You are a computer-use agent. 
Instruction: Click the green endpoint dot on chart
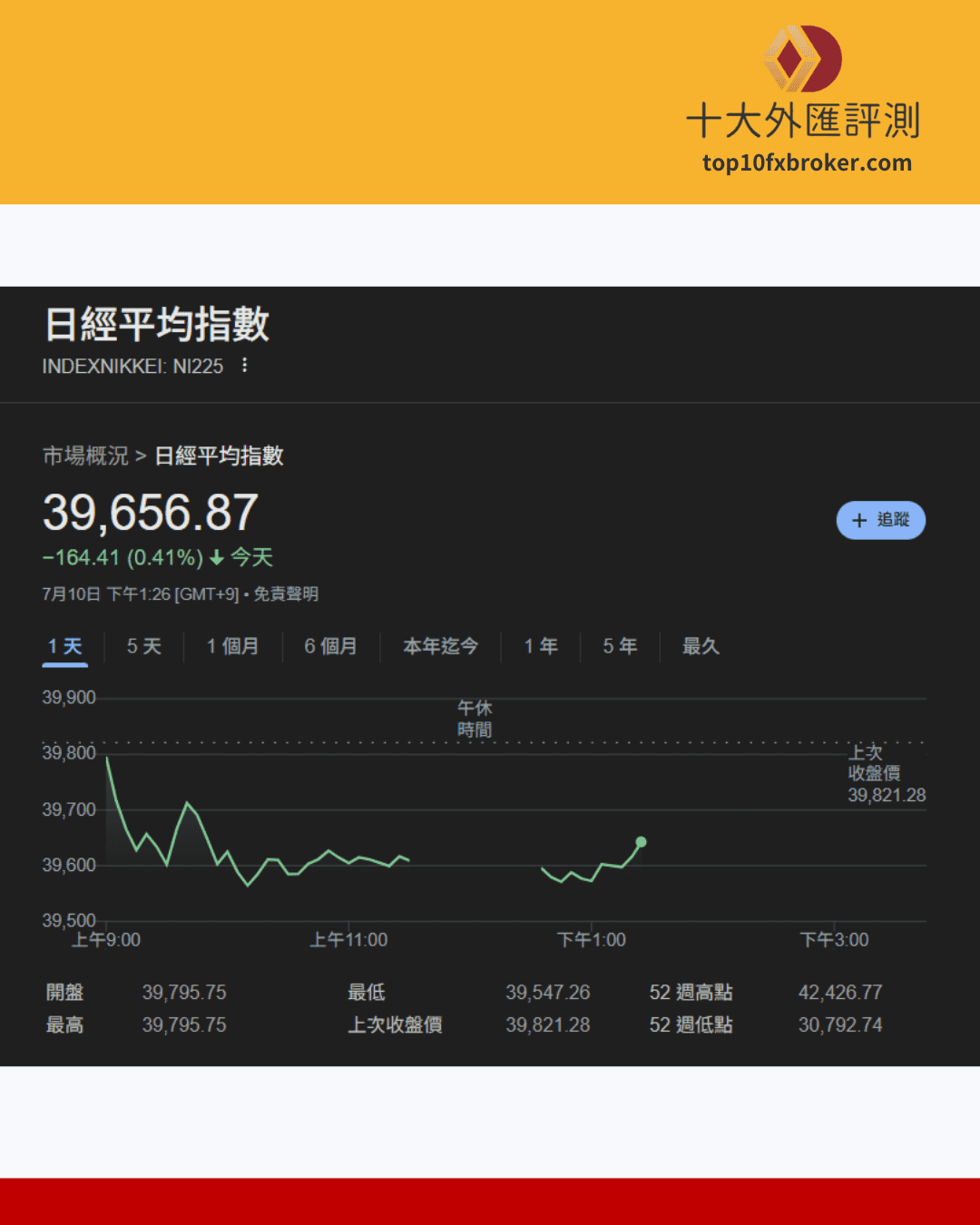point(641,842)
